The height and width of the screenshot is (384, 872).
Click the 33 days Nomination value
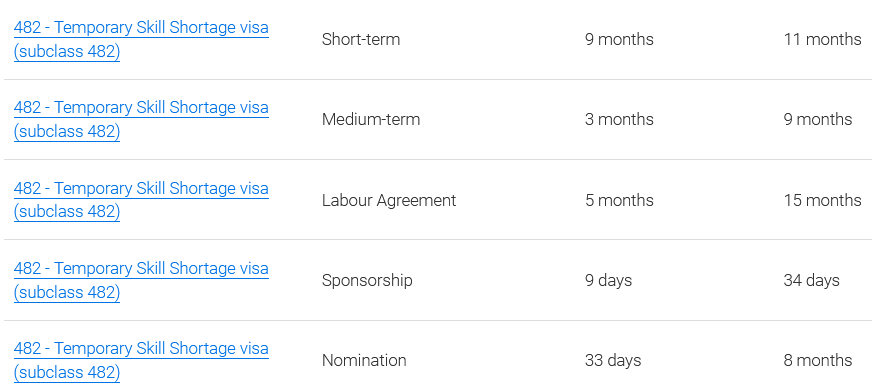[x=613, y=360]
